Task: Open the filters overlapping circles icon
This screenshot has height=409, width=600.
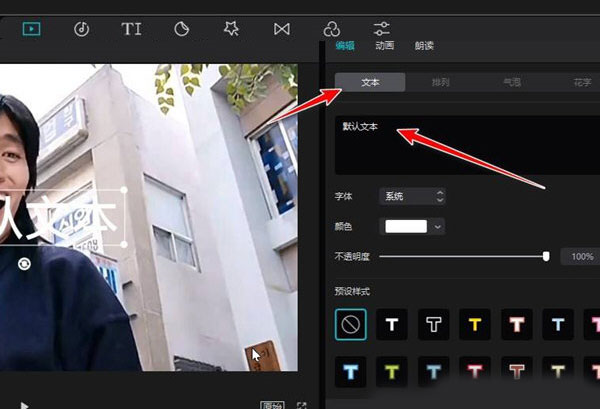Action: click(x=331, y=29)
